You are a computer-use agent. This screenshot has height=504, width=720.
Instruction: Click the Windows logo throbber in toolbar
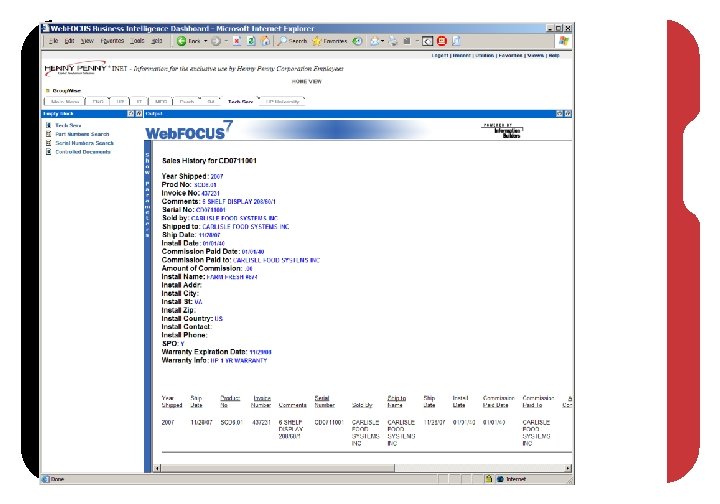click(564, 41)
